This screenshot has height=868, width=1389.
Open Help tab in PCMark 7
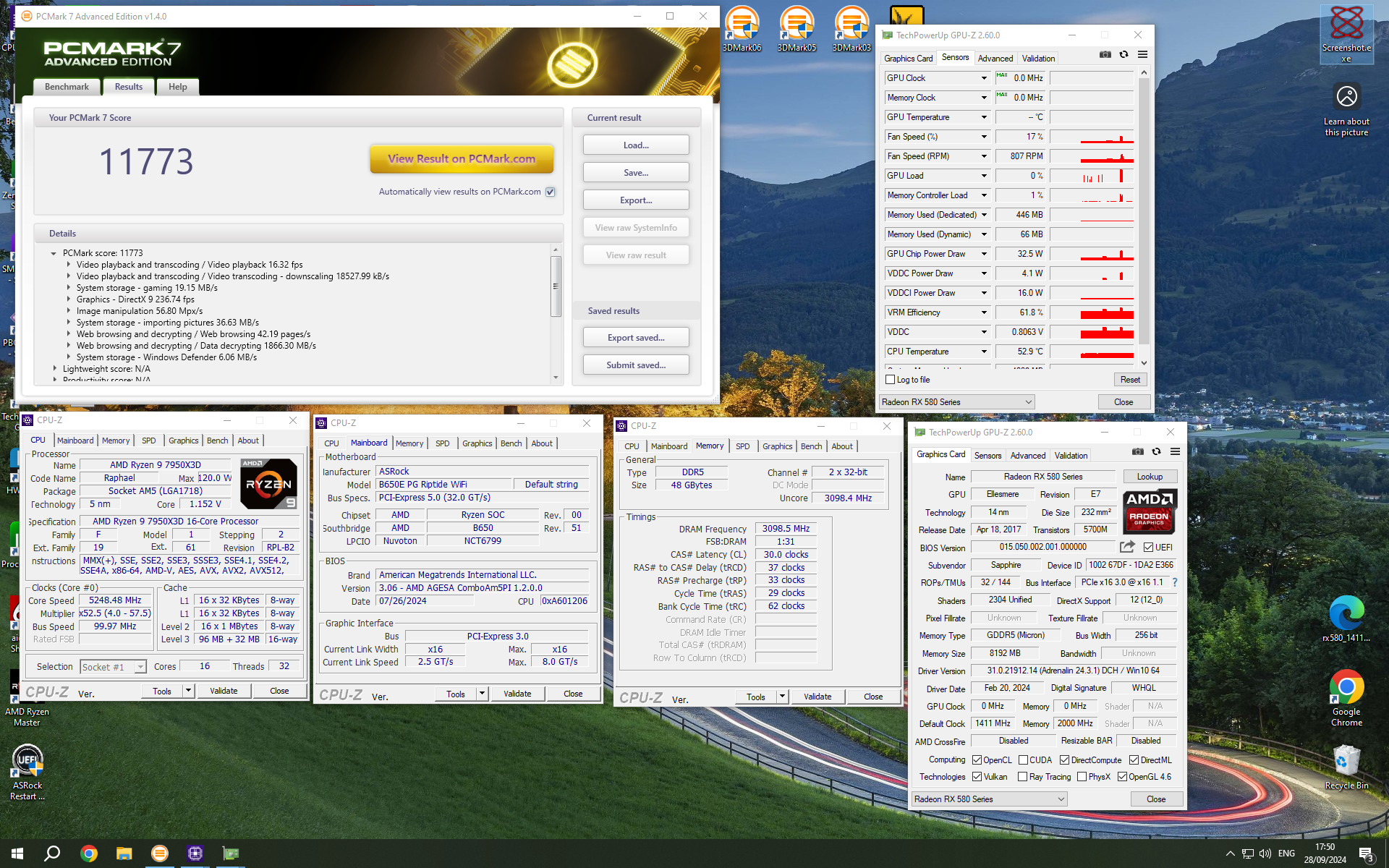pos(178,87)
